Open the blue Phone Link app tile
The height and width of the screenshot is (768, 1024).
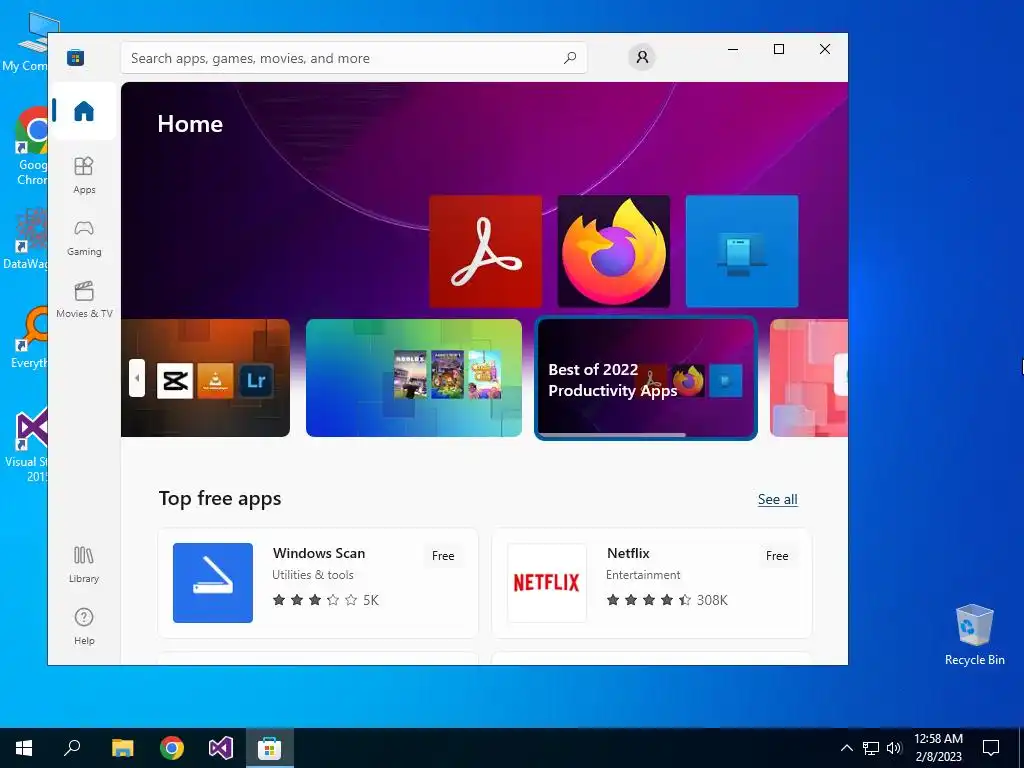point(742,251)
